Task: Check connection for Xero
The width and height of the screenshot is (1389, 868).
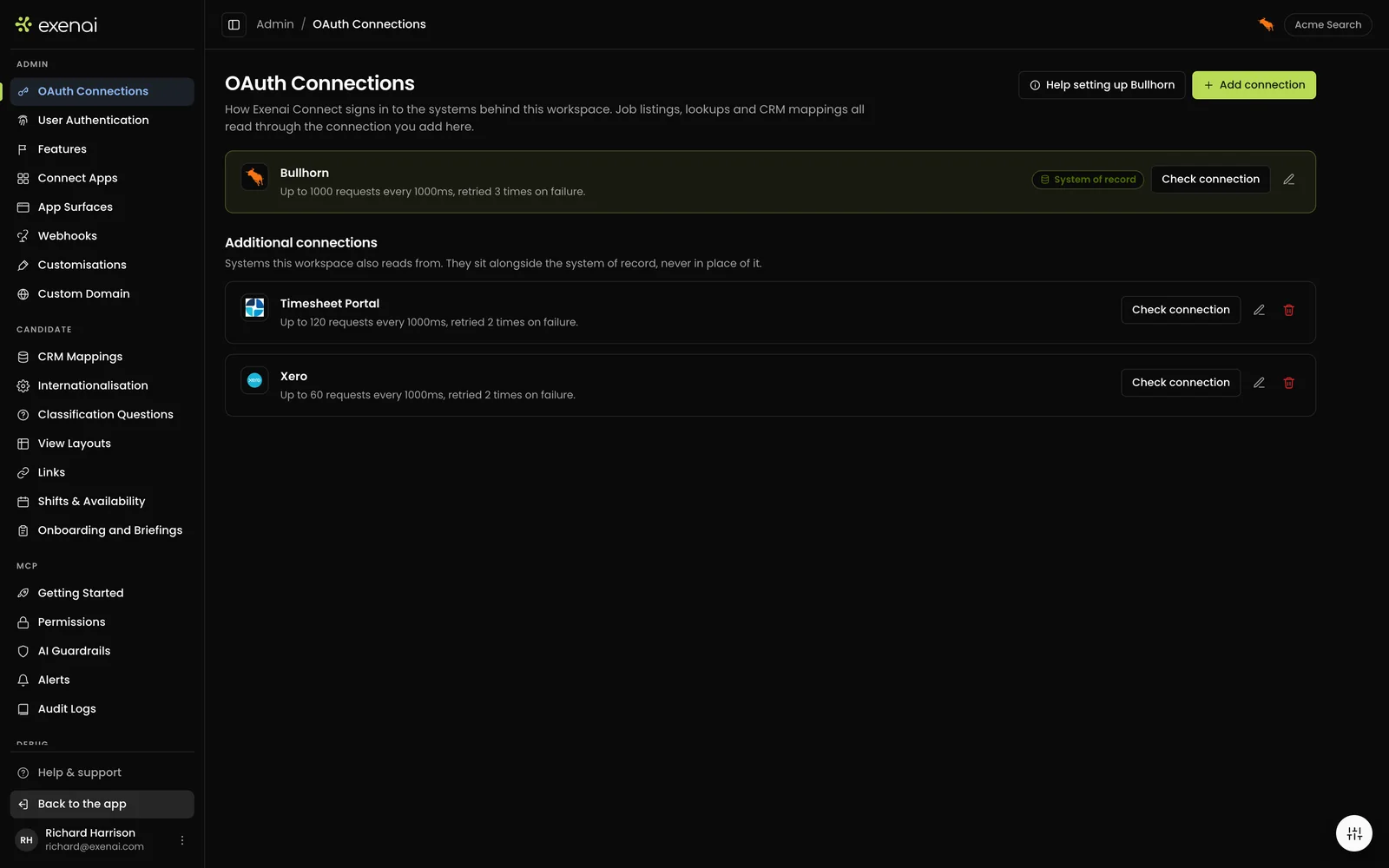Action: click(x=1181, y=383)
